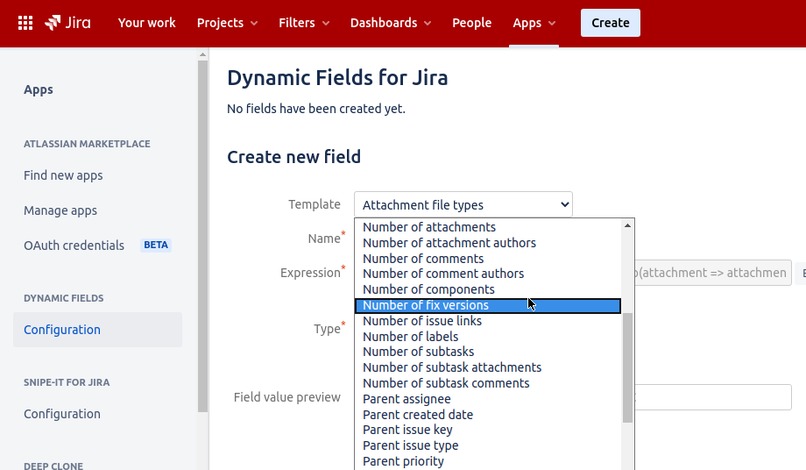Open the People page
Viewport: 806px width, 470px height.
coord(472,23)
